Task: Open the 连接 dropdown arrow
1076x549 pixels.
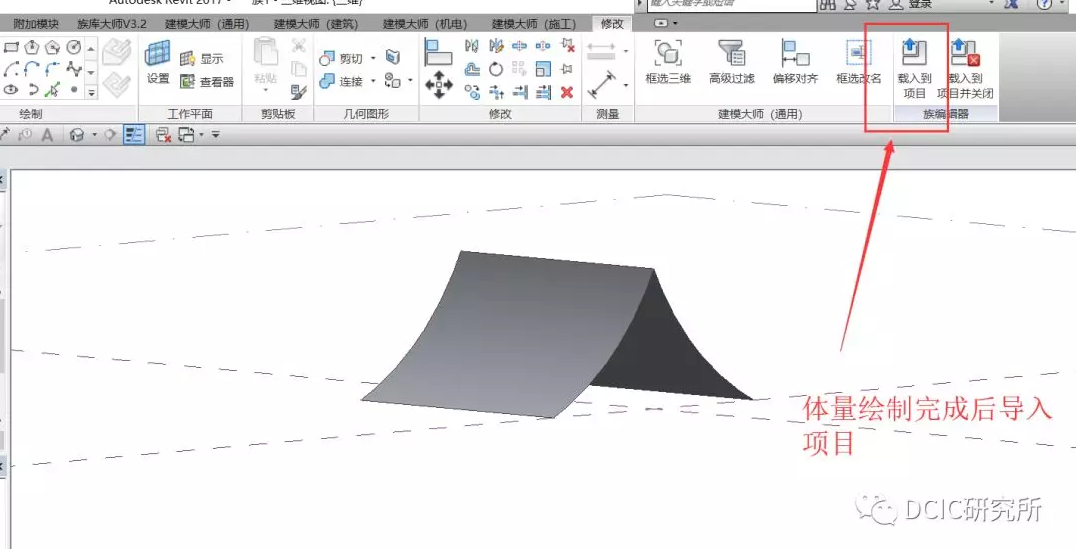Action: pos(373,82)
